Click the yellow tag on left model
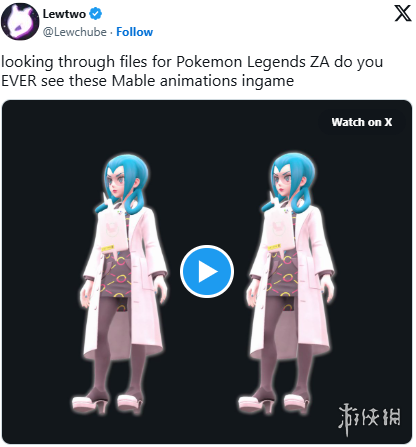This screenshot has width=416, height=447. pyautogui.click(x=107, y=248)
